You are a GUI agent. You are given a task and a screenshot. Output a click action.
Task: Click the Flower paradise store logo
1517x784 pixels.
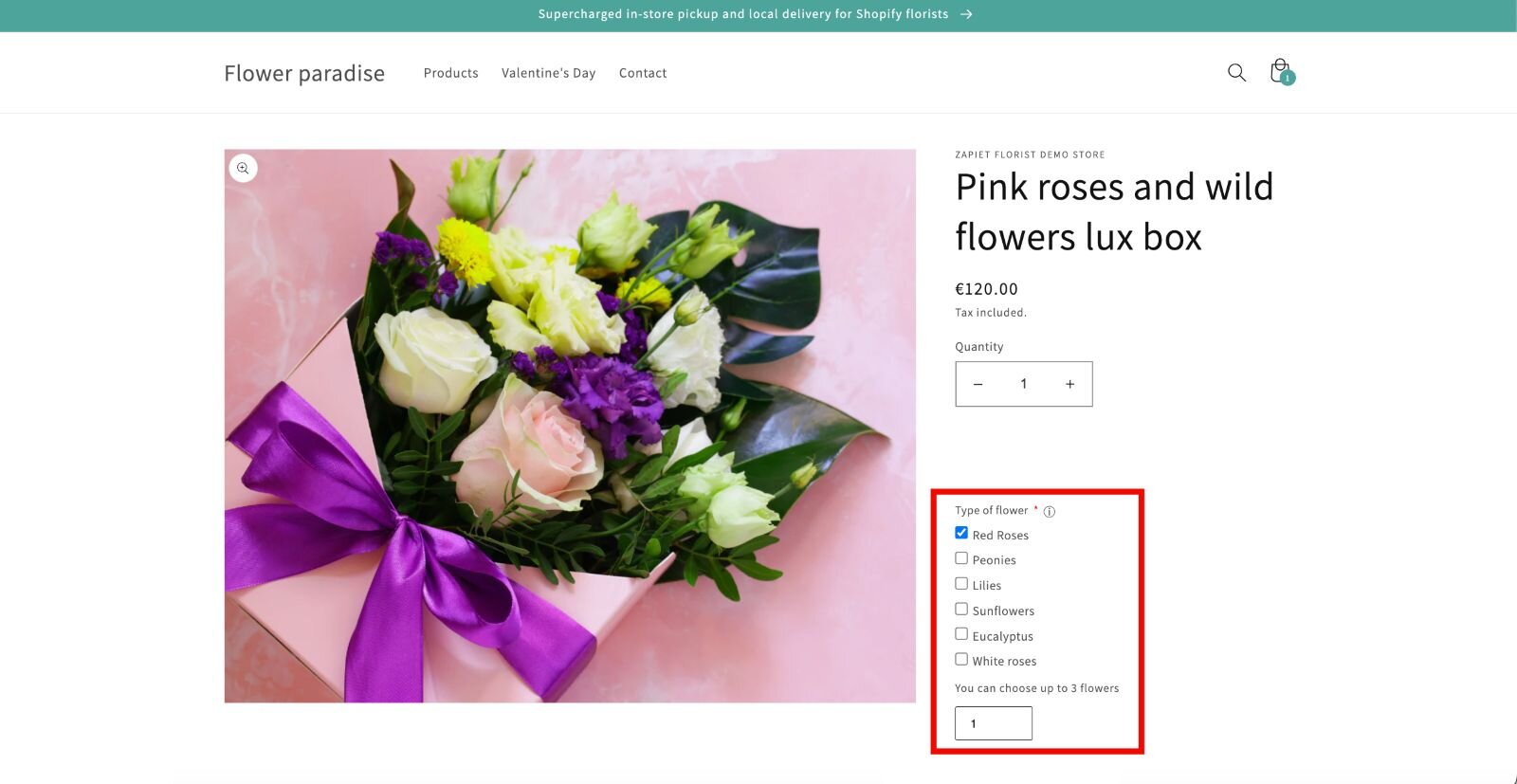click(x=304, y=73)
